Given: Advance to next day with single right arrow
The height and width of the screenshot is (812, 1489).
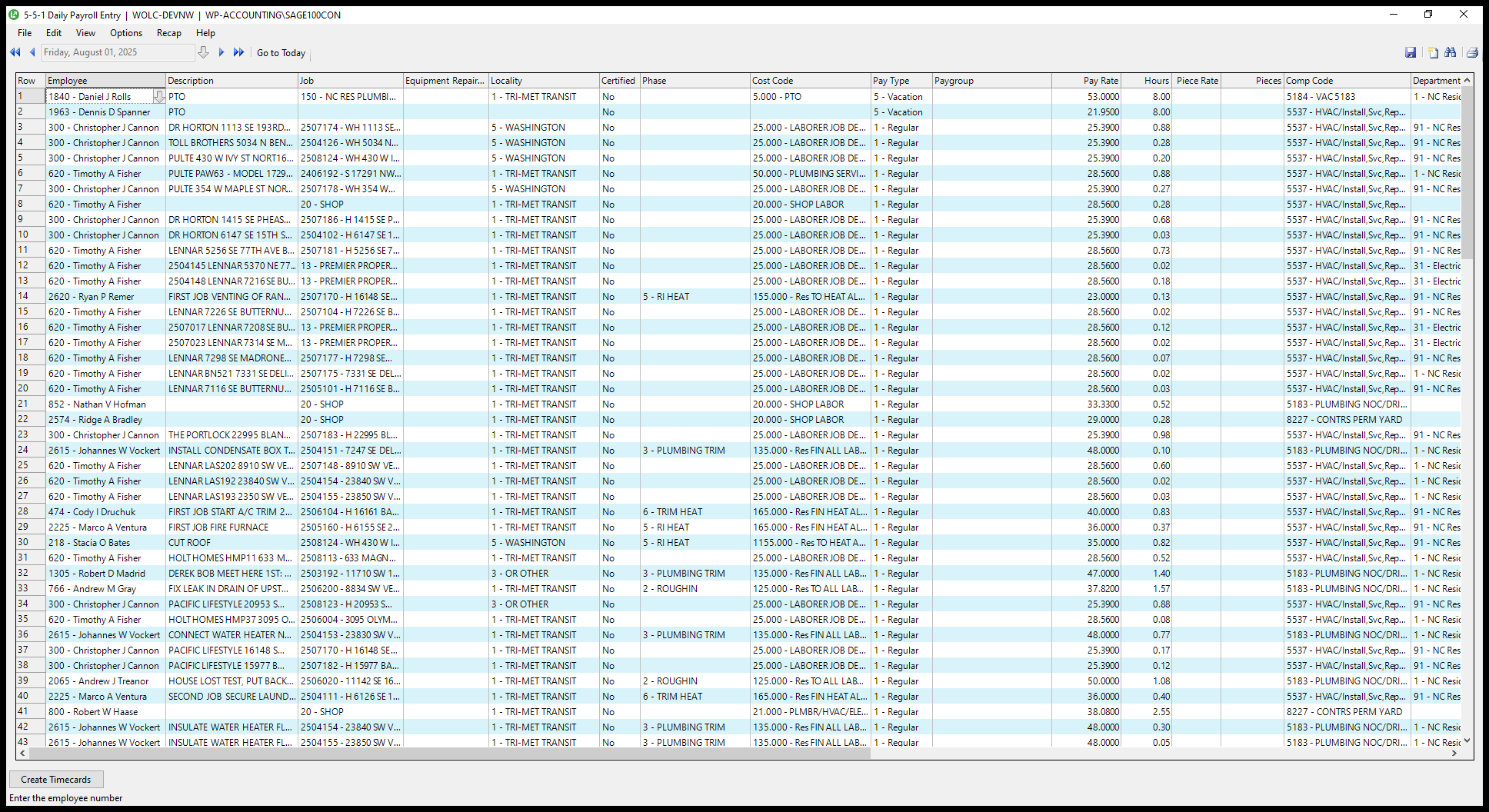Looking at the screenshot, I should coord(222,52).
